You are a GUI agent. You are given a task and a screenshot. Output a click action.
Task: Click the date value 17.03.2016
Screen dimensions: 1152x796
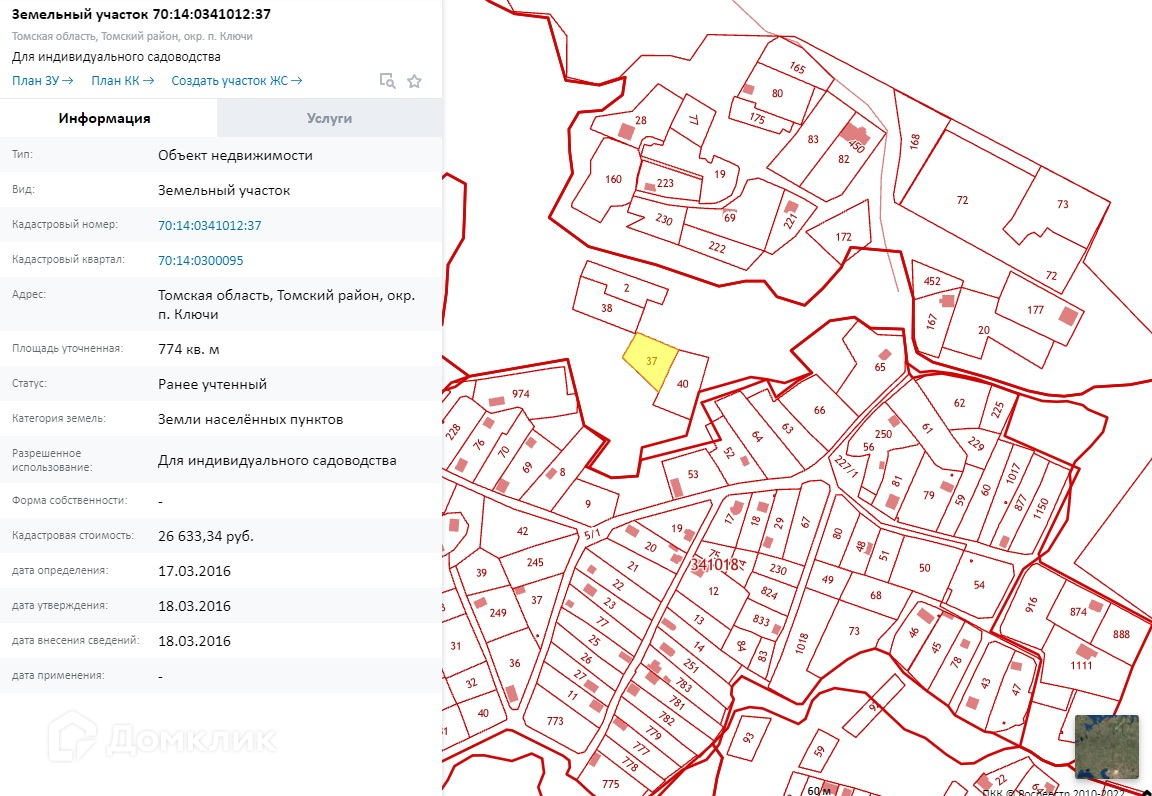tap(194, 571)
